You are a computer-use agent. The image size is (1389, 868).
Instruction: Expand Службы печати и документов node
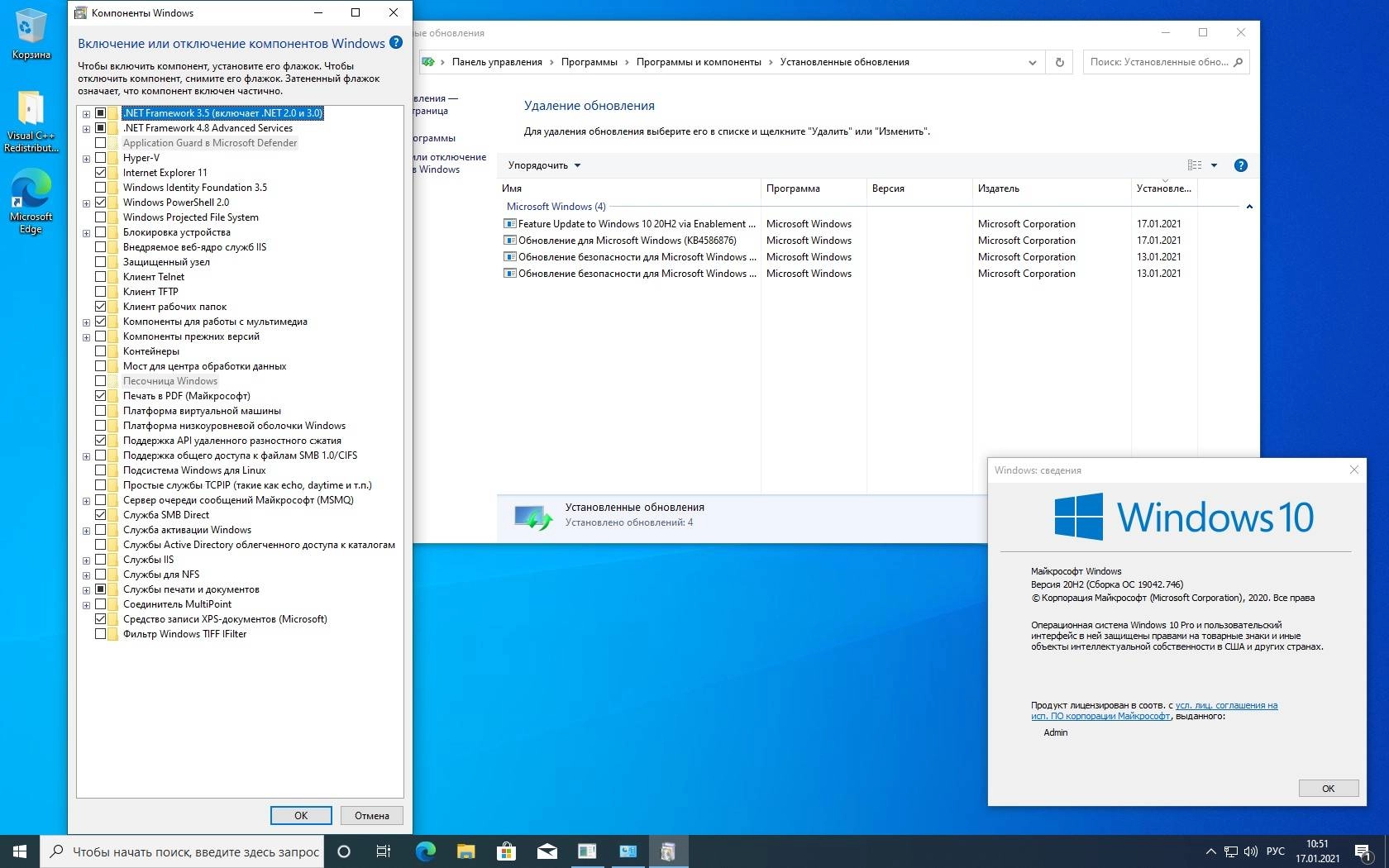[x=86, y=589]
